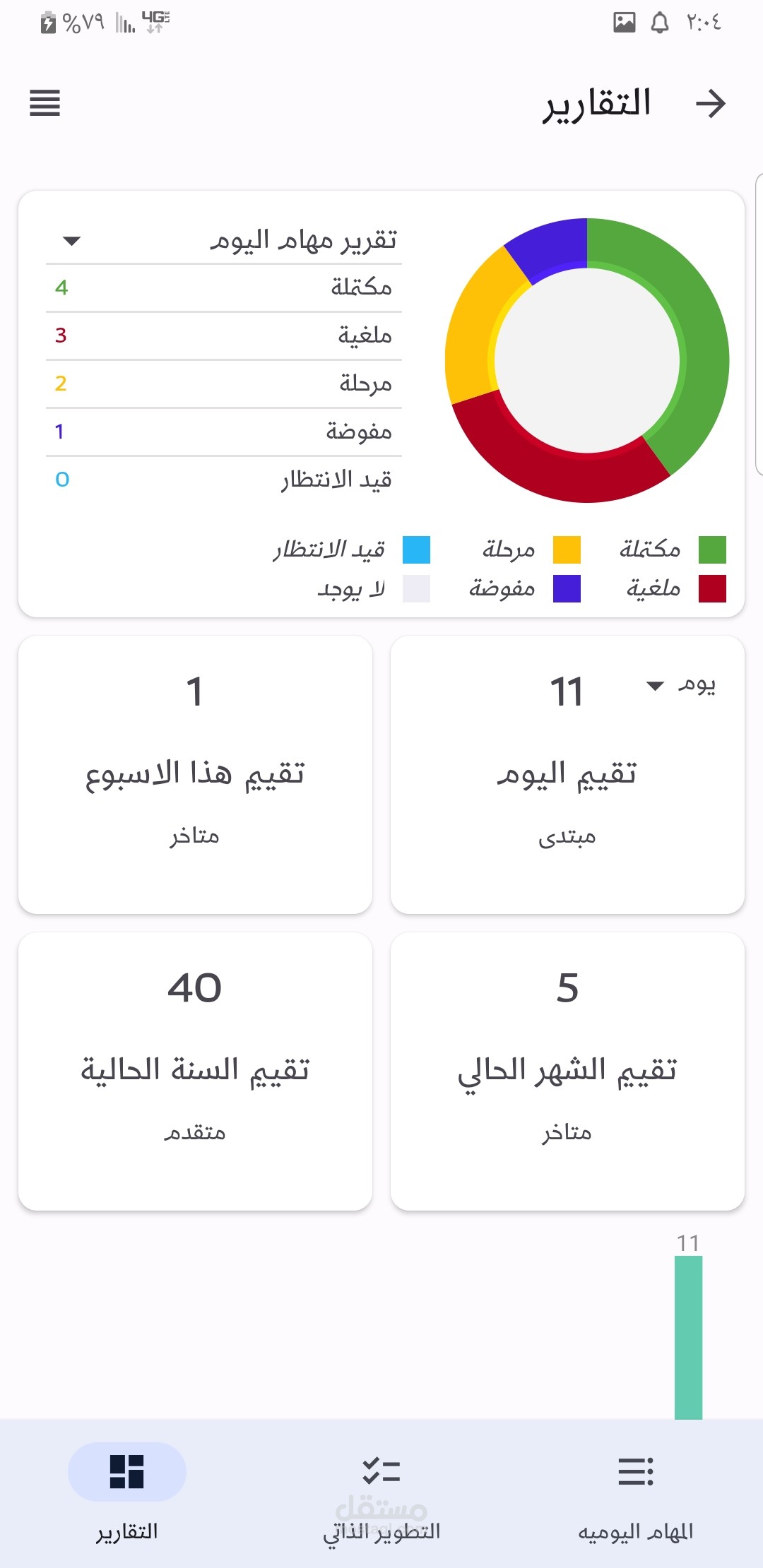Screen dimensions: 763x1568
Task: Switch to the التطوير الذاتي tab label
Action: pyautogui.click(x=381, y=1531)
